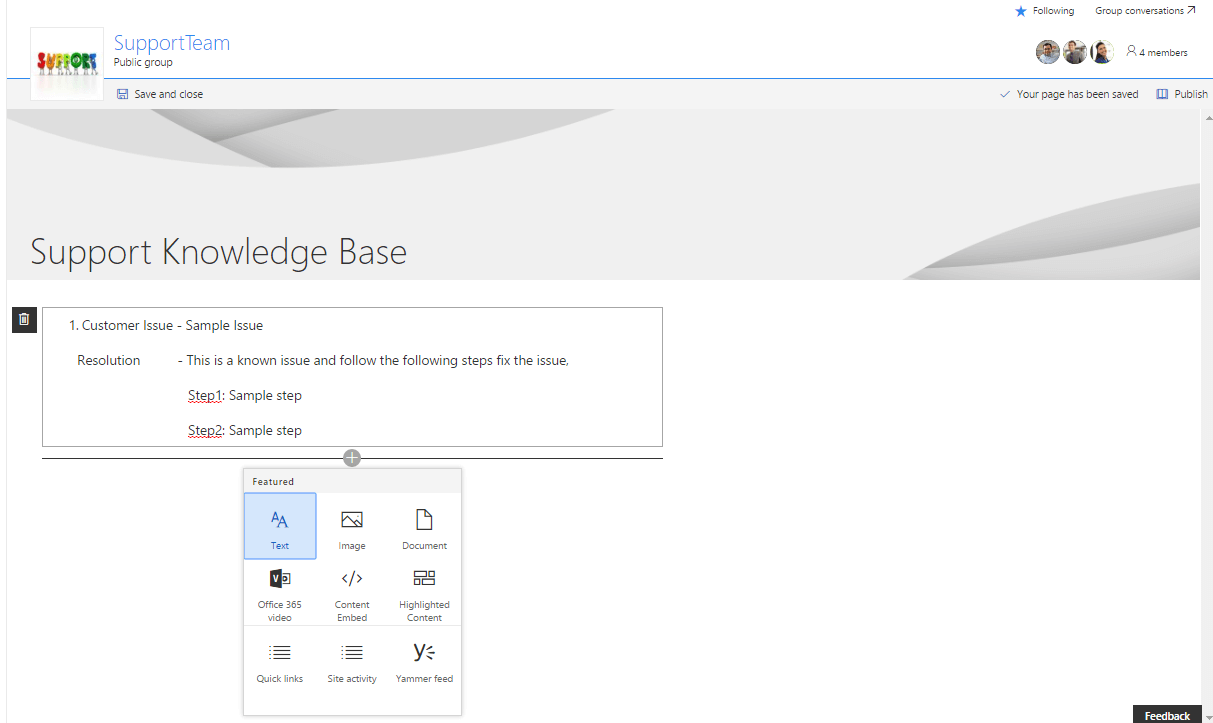This screenshot has width=1213, height=723.
Task: Add the Site activity web part
Action: click(x=352, y=660)
